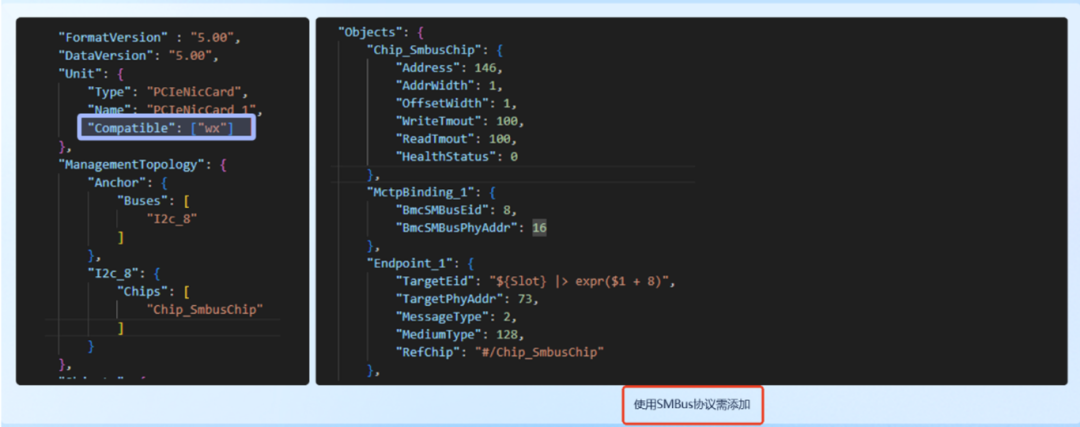
Task: Click the "使用SMBus协议需添加" label box
Action: tap(694, 406)
